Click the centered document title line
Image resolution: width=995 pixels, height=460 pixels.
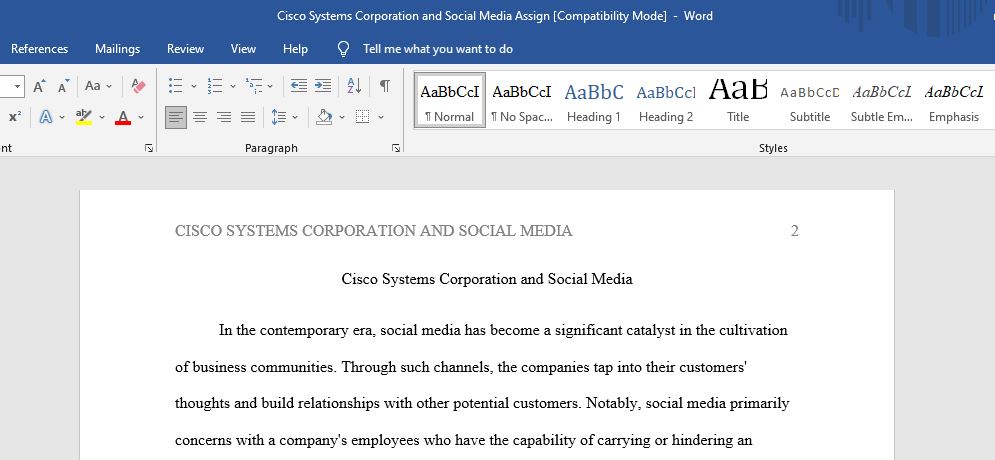click(487, 279)
